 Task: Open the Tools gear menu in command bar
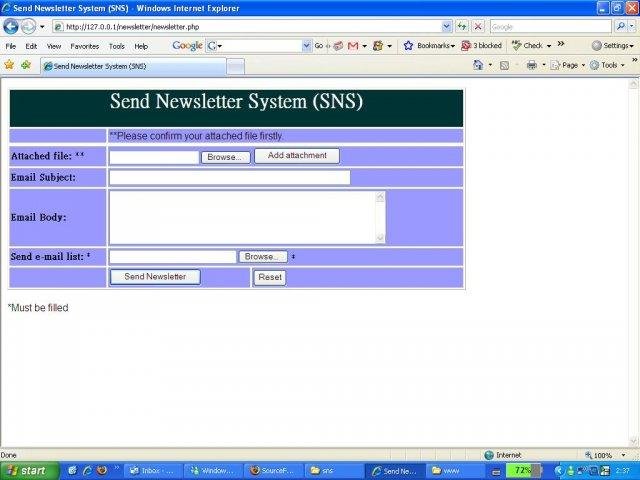[607, 65]
